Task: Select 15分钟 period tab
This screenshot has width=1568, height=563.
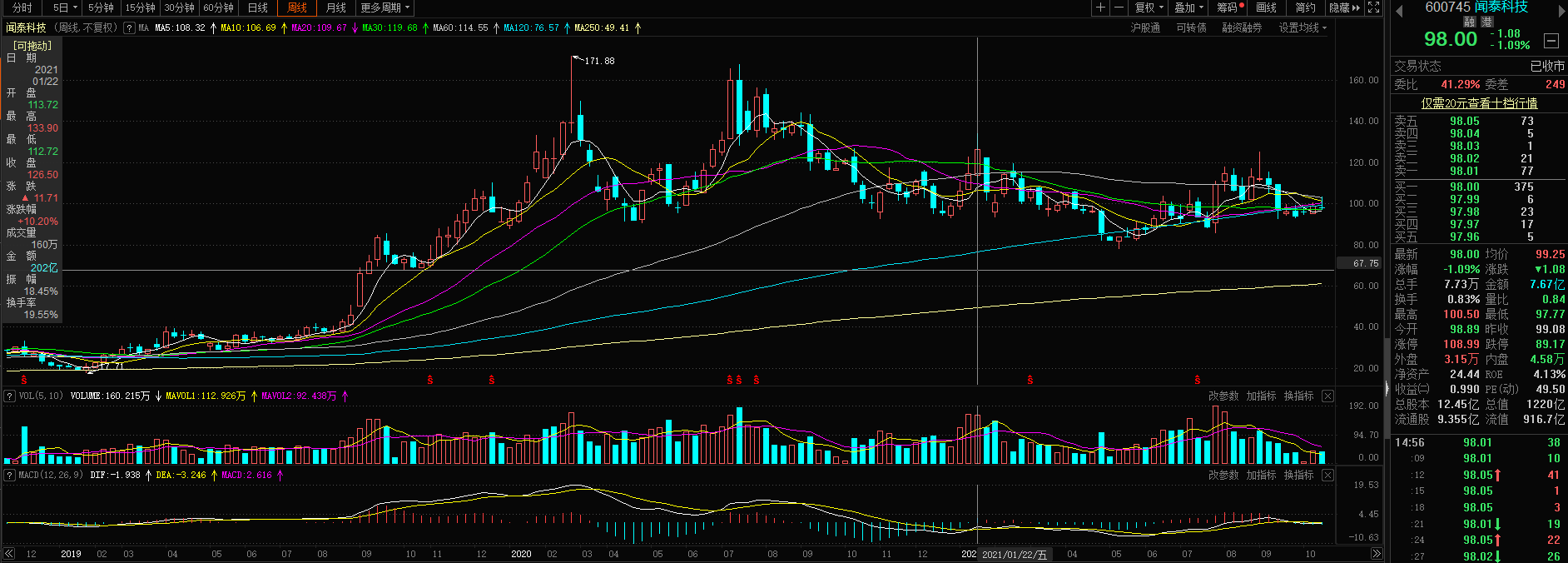Action: point(140,7)
